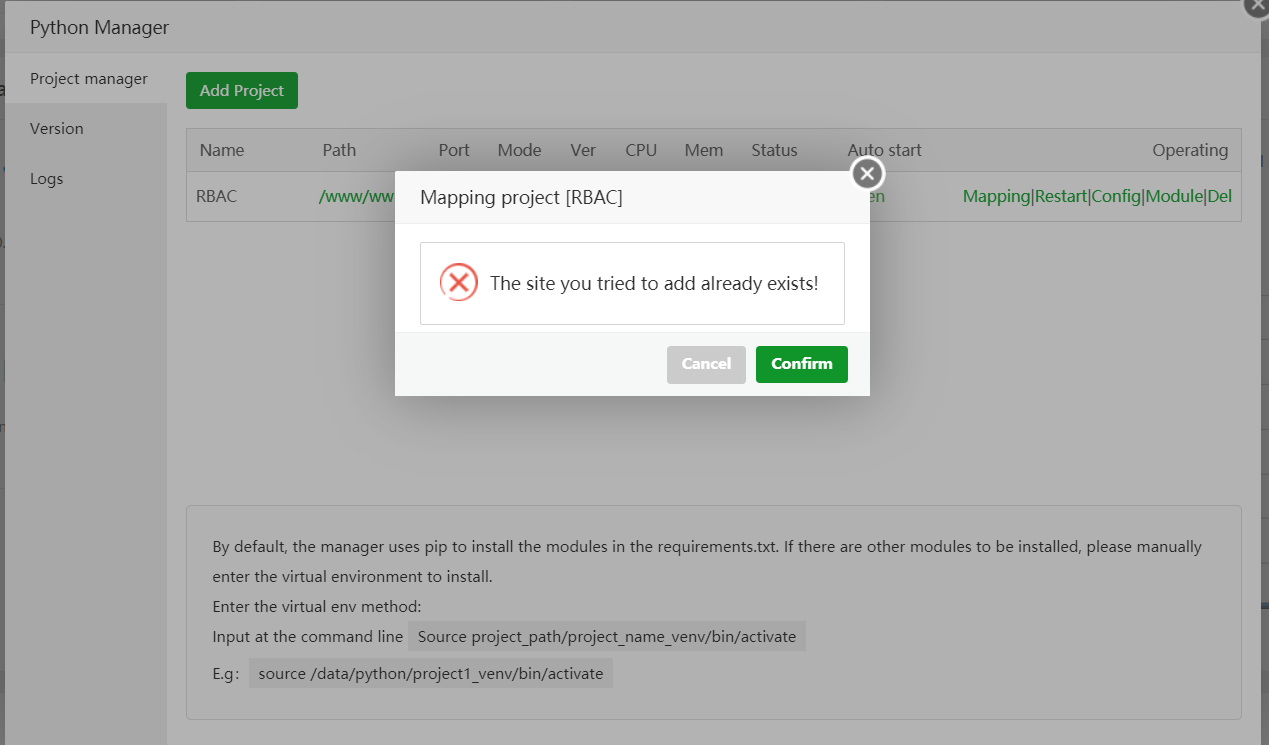Open Config for the RBAC project
Viewport: 1269px width, 745px height.
point(1116,196)
